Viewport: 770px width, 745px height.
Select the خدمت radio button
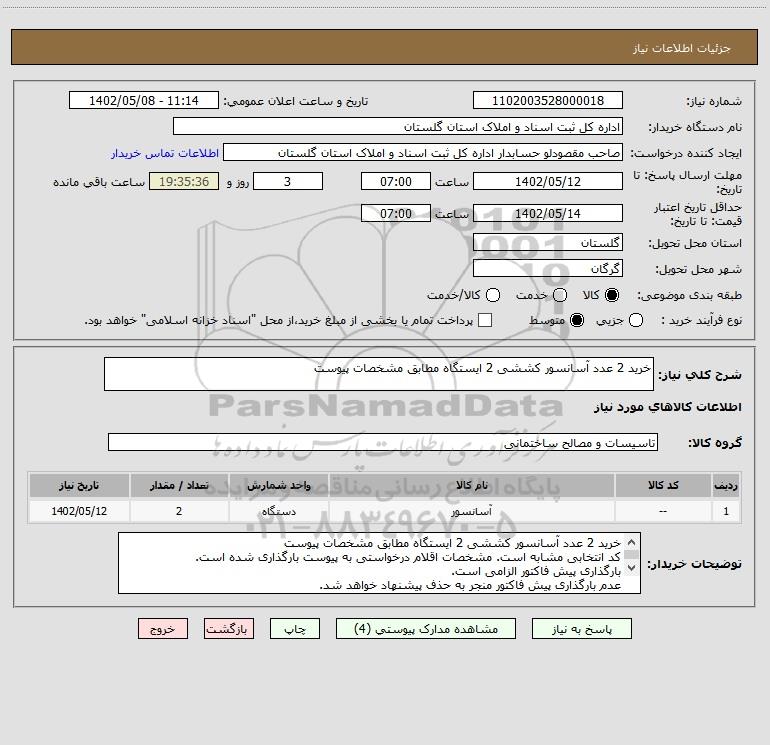(x=560, y=295)
